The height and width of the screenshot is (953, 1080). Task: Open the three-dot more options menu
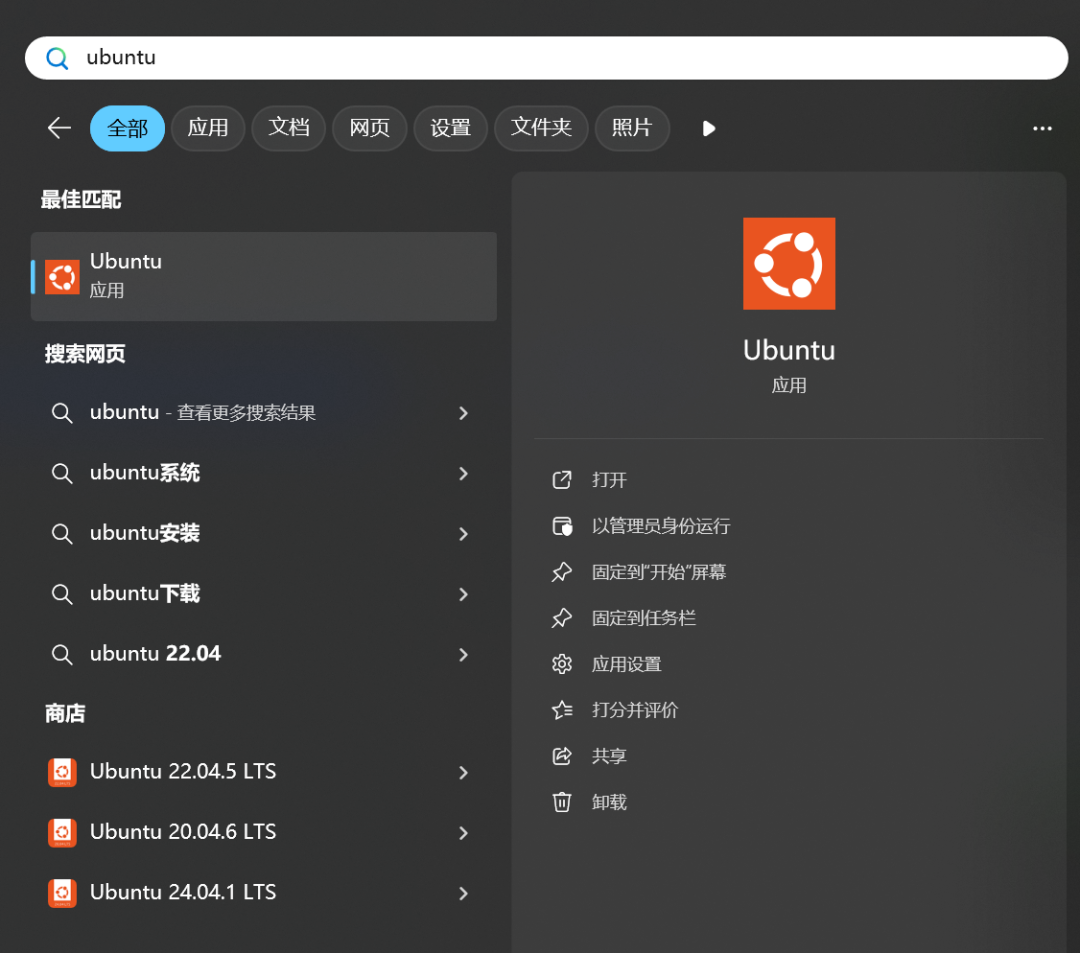point(1042,129)
